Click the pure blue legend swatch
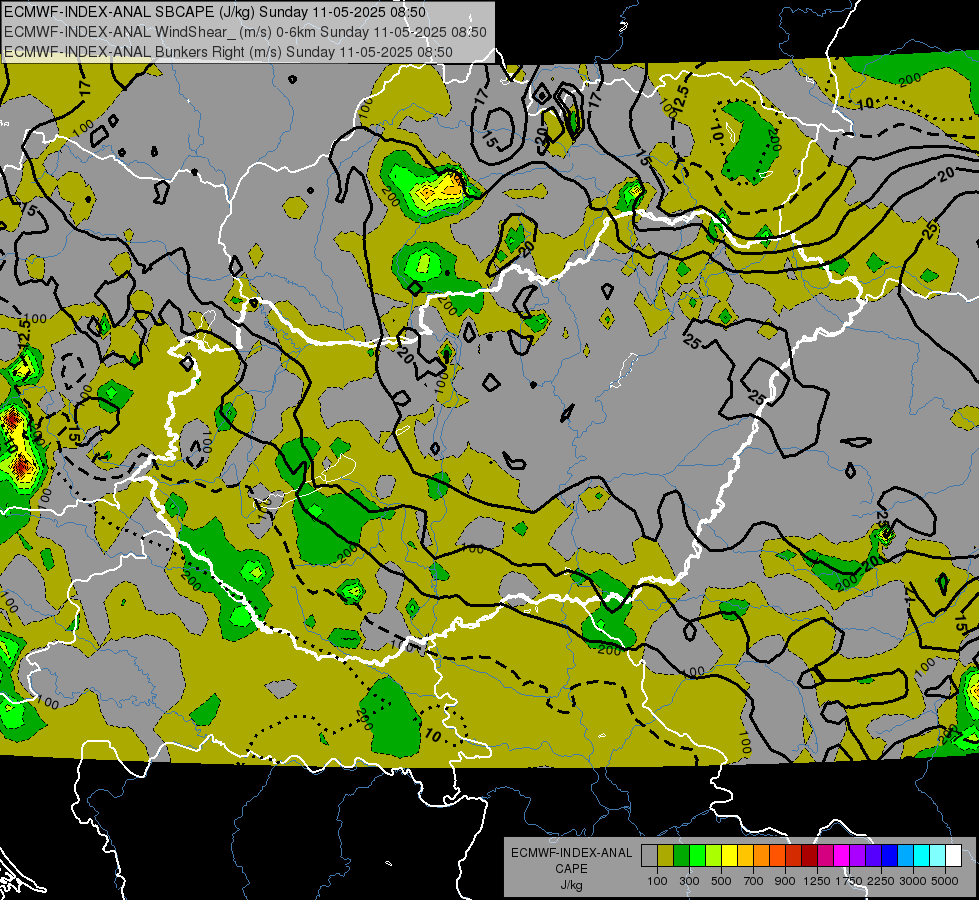The height and width of the screenshot is (900, 979). (890, 856)
